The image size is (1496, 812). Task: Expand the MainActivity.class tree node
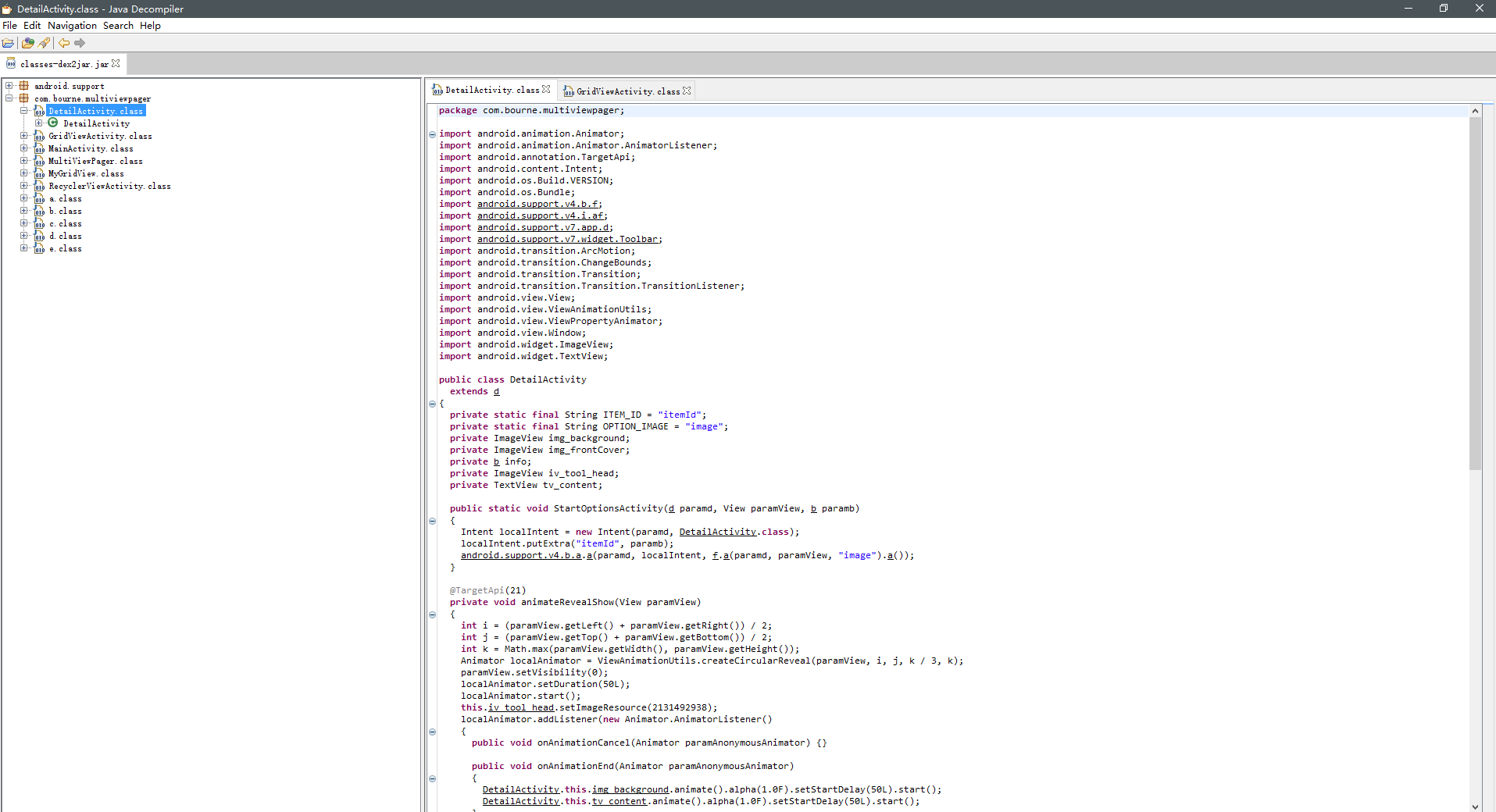pyautogui.click(x=23, y=148)
